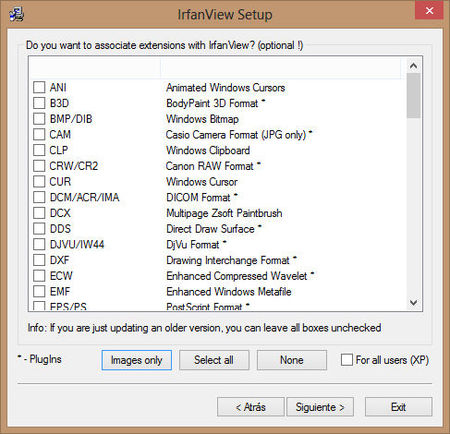Image resolution: width=450 pixels, height=434 pixels.
Task: Continue with the Siguiente button
Action: click(320, 407)
